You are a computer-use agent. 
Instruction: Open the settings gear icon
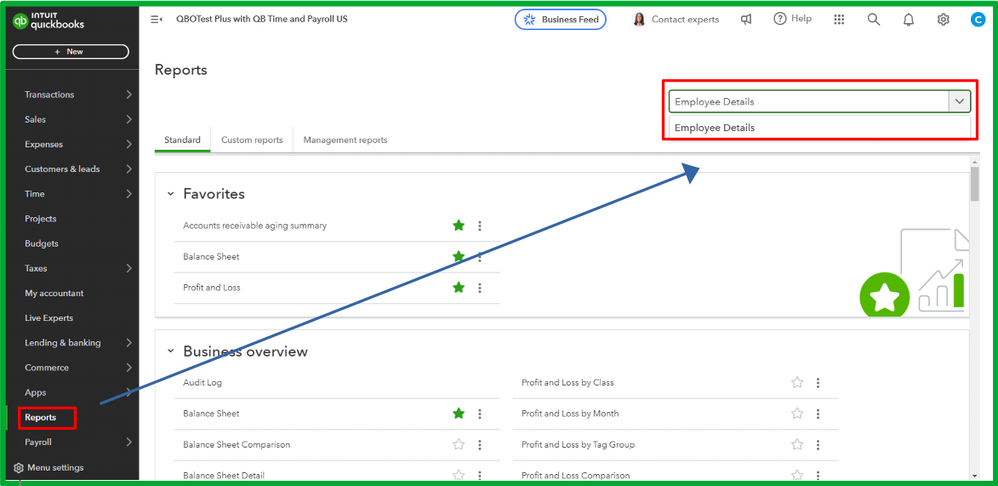point(943,20)
